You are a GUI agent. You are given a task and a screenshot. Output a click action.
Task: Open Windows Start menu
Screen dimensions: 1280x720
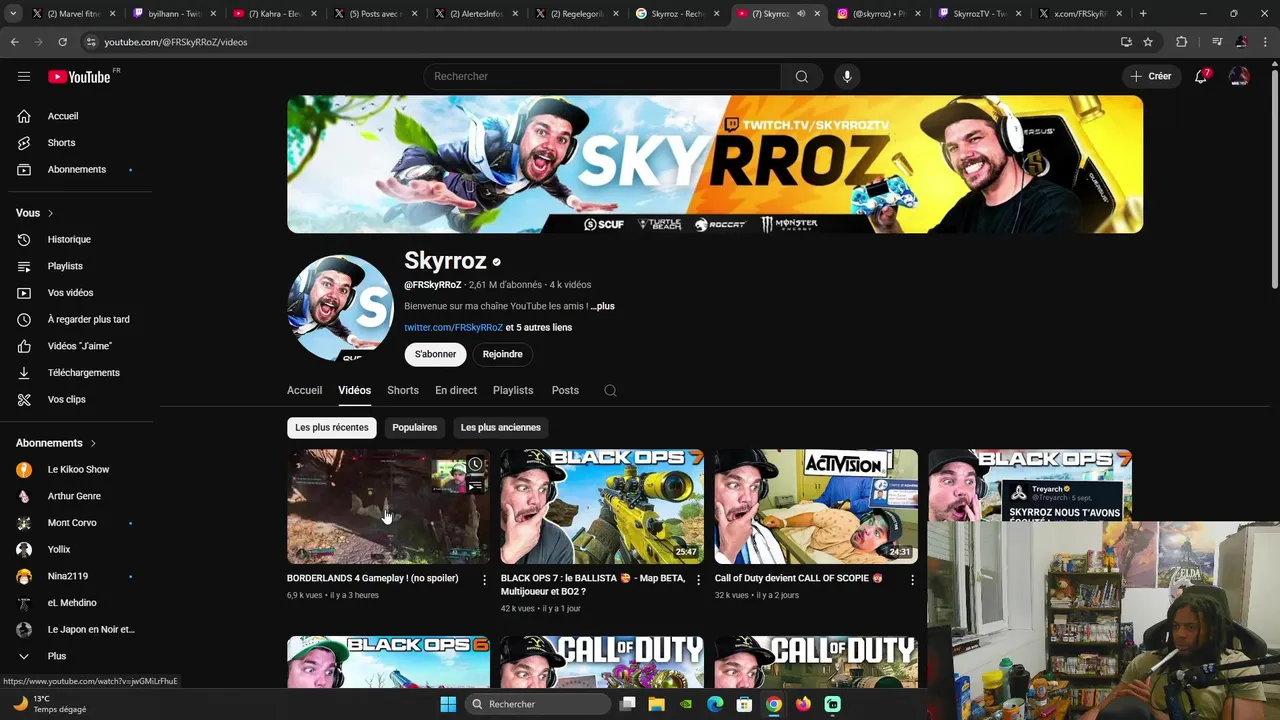[x=447, y=704]
